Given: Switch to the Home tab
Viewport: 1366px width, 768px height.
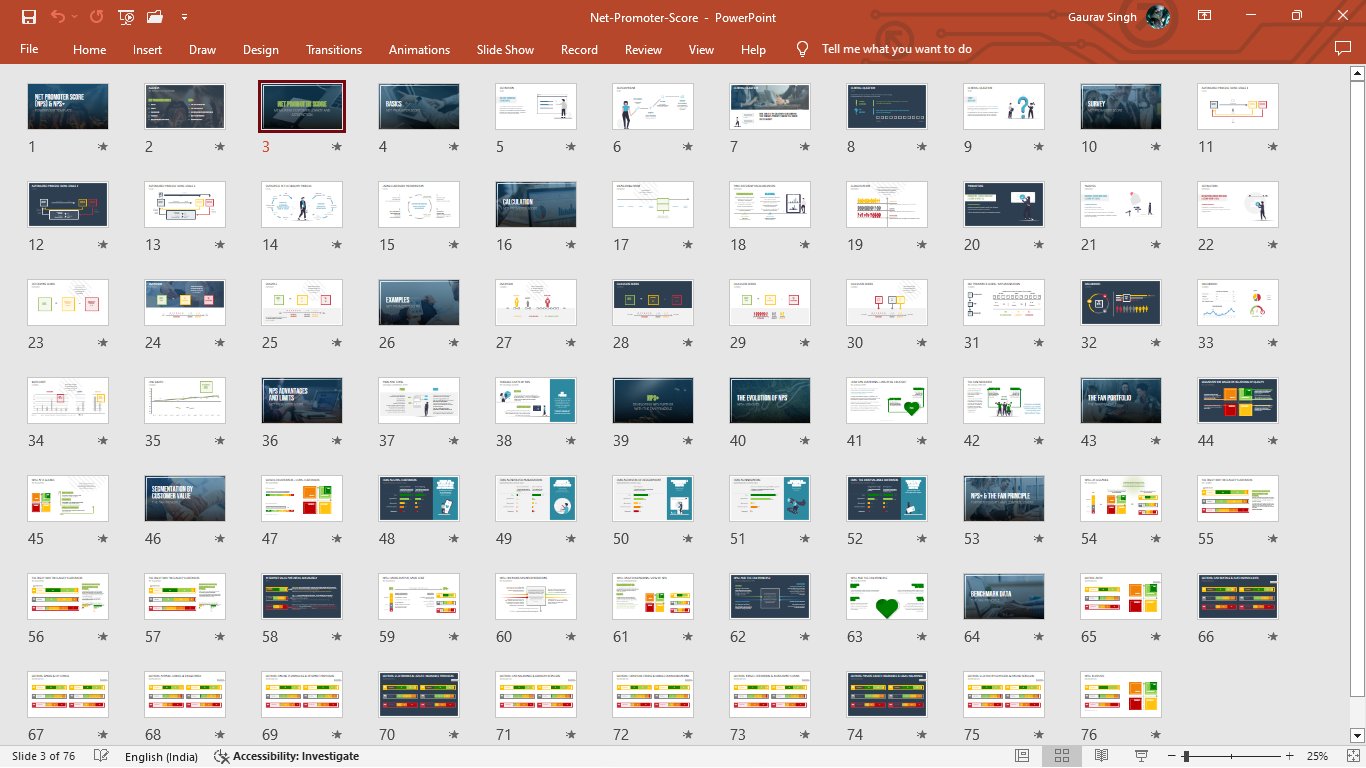Looking at the screenshot, I should 89,49.
